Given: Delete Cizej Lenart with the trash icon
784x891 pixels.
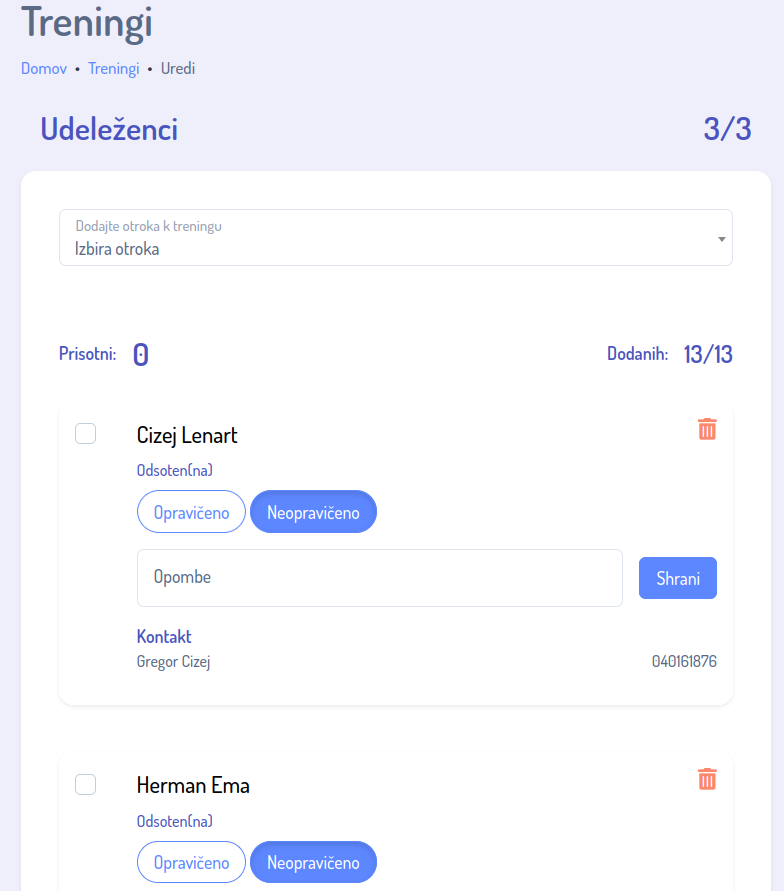Looking at the screenshot, I should tap(707, 429).
